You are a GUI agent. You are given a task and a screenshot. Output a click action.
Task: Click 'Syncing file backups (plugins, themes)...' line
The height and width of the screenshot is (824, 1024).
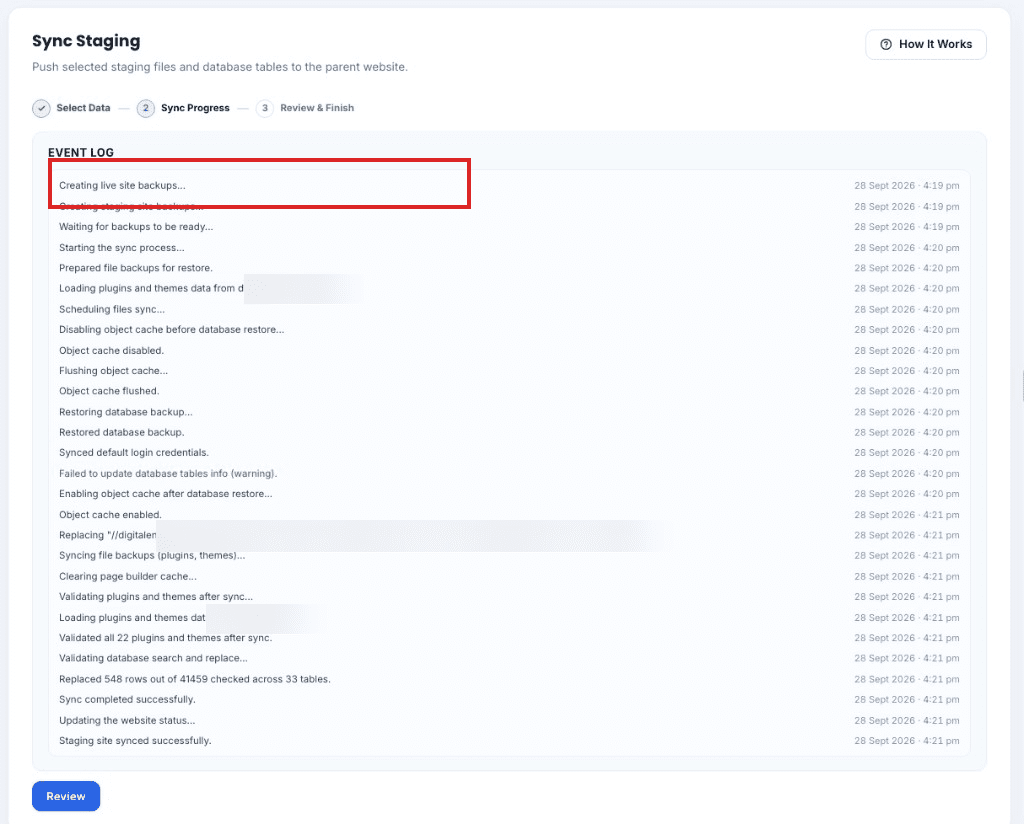152,555
